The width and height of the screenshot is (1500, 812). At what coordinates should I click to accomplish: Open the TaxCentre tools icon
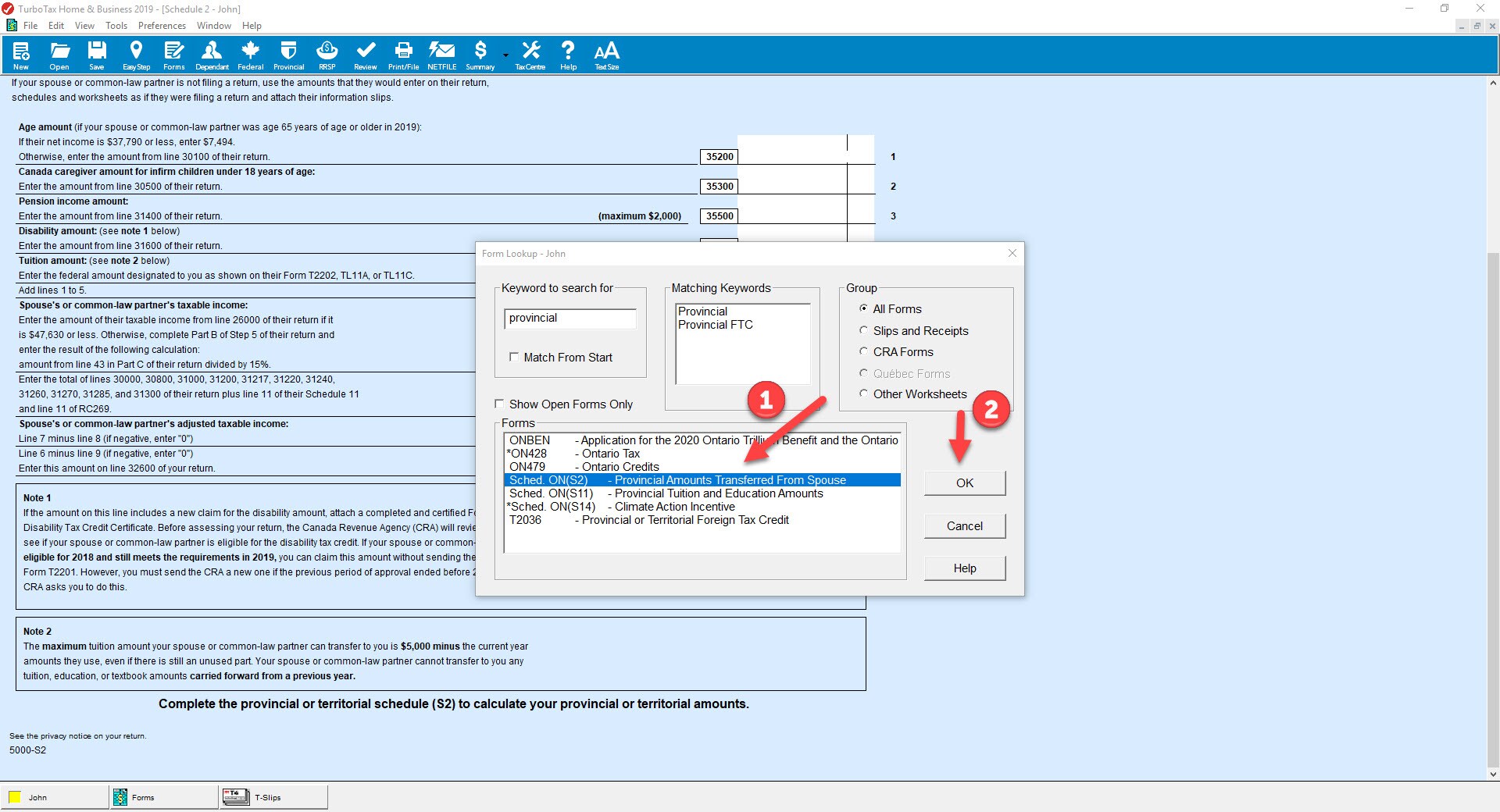pos(530,55)
